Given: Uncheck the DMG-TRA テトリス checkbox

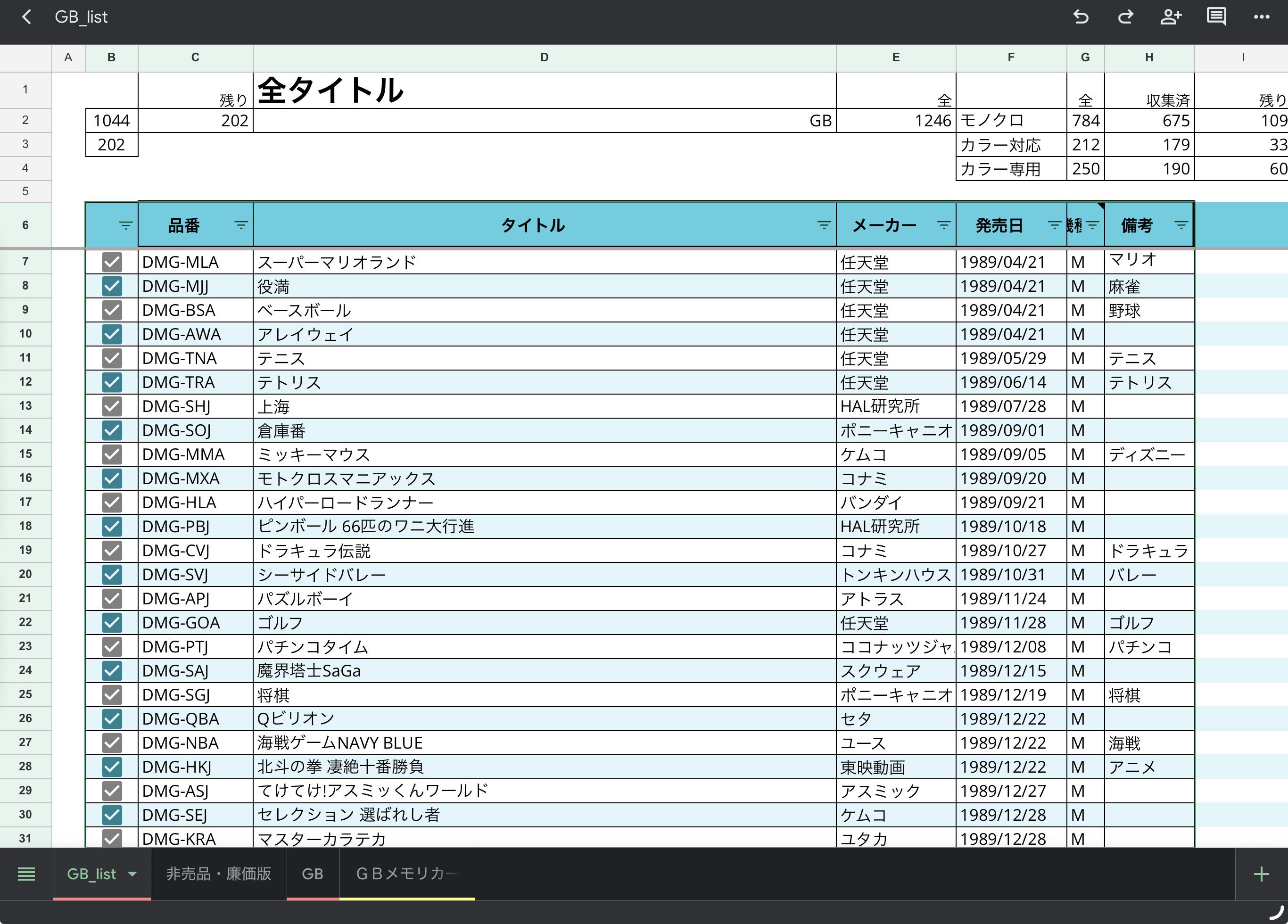Looking at the screenshot, I should (x=112, y=382).
